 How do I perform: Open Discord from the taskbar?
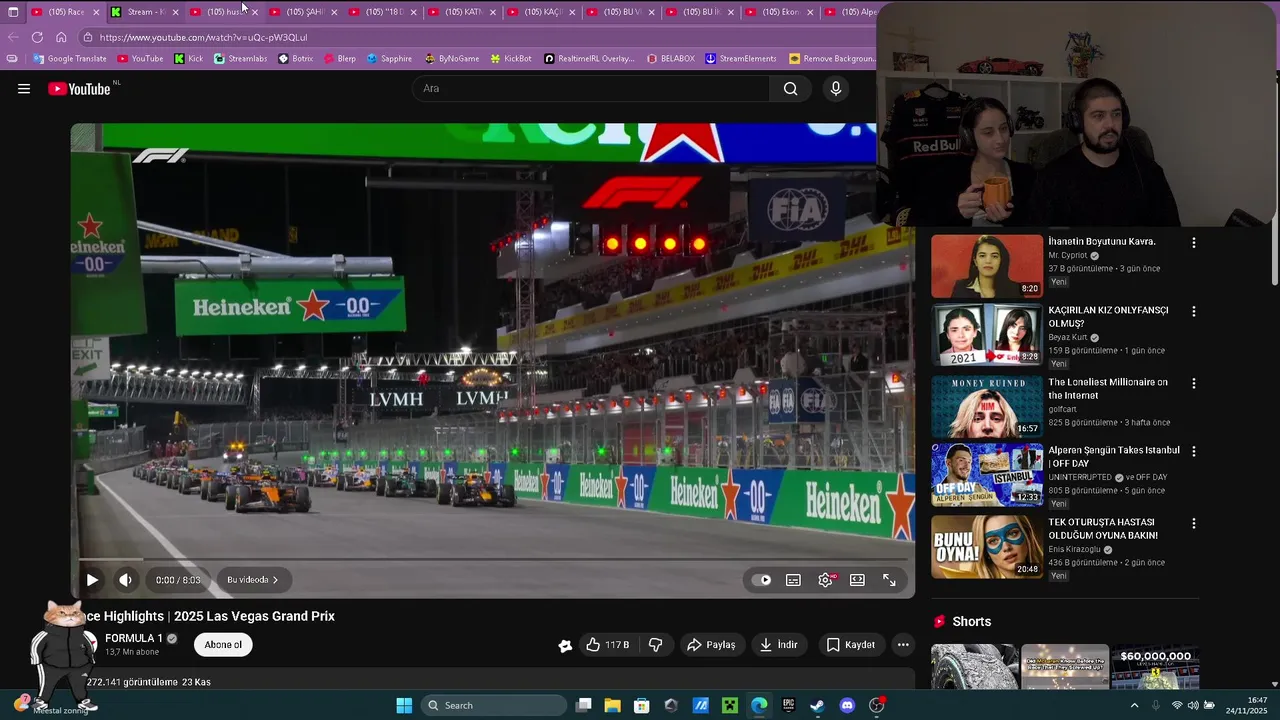click(847, 706)
